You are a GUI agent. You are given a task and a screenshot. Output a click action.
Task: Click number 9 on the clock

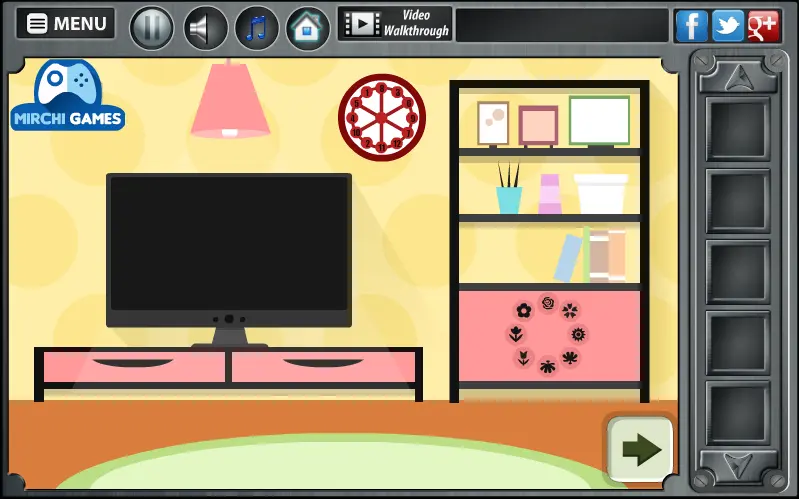click(413, 118)
